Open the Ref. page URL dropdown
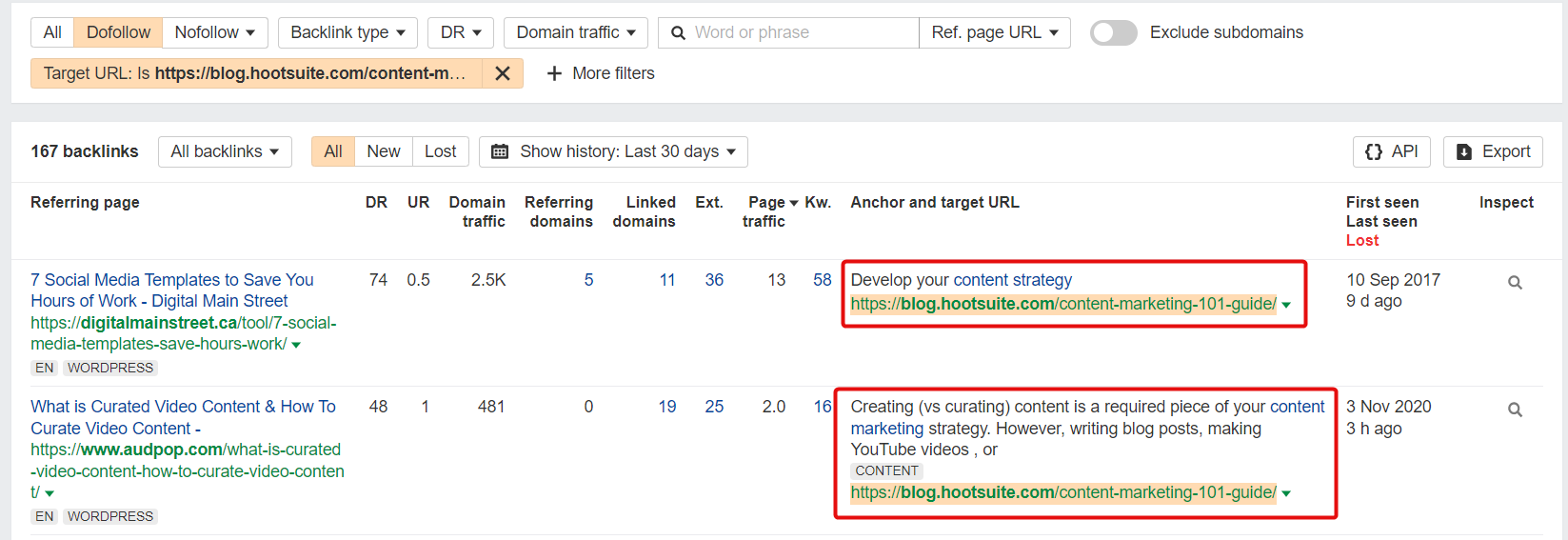This screenshot has width=1568, height=540. pyautogui.click(x=995, y=32)
